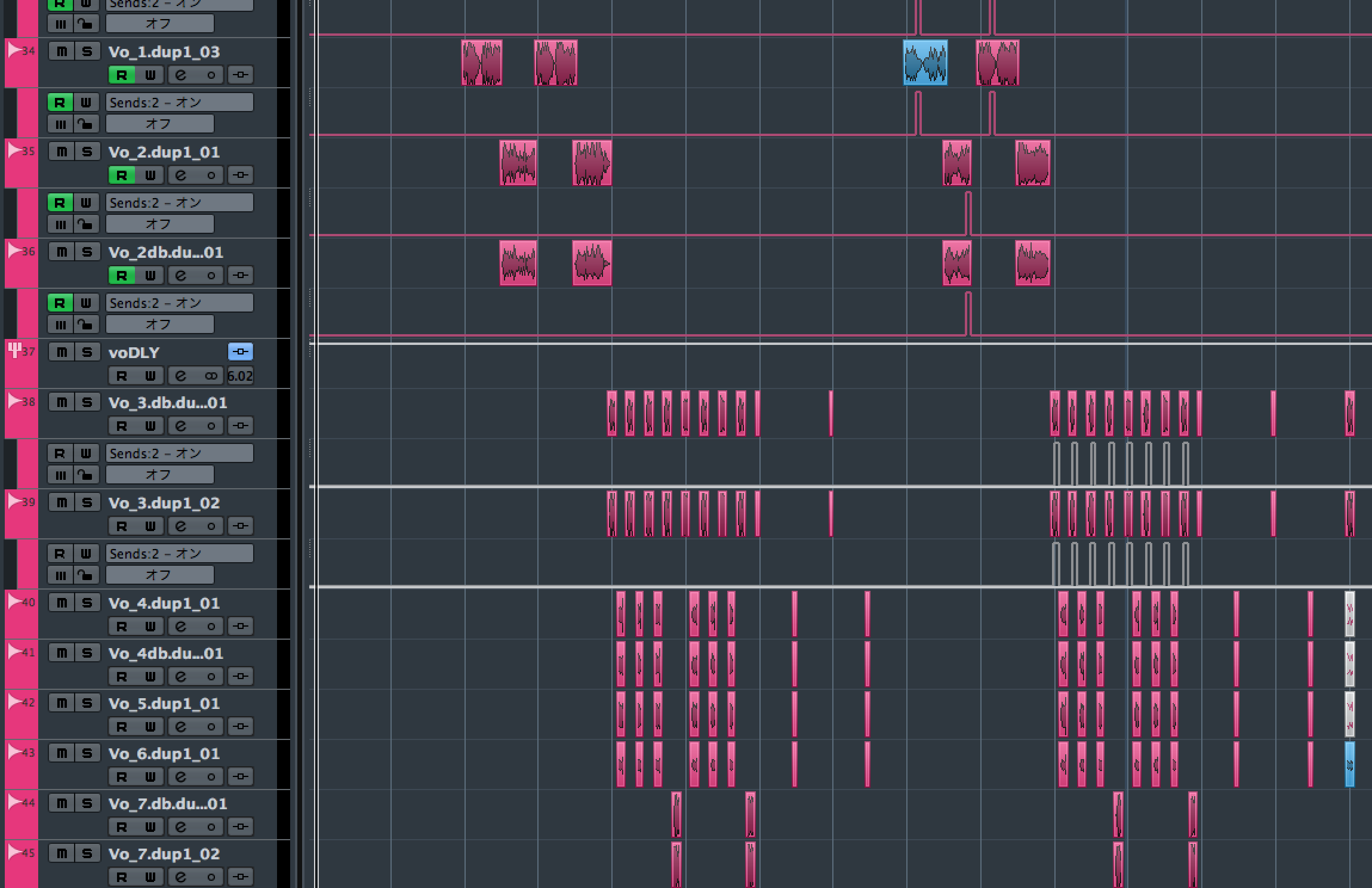Enable Write on automation lane below Vo_2.dup1_01

[x=86, y=203]
